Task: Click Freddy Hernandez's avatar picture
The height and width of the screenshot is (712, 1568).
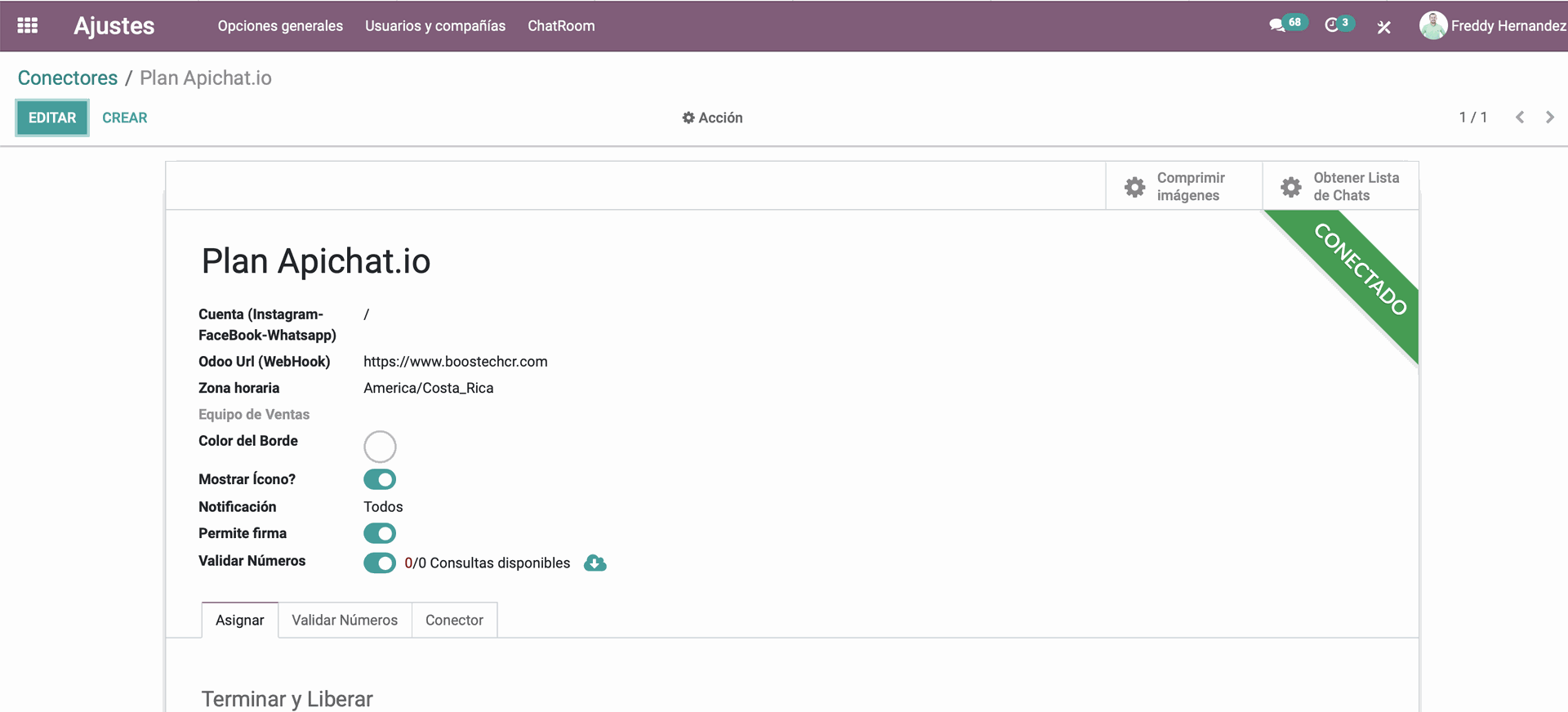Action: (1432, 25)
